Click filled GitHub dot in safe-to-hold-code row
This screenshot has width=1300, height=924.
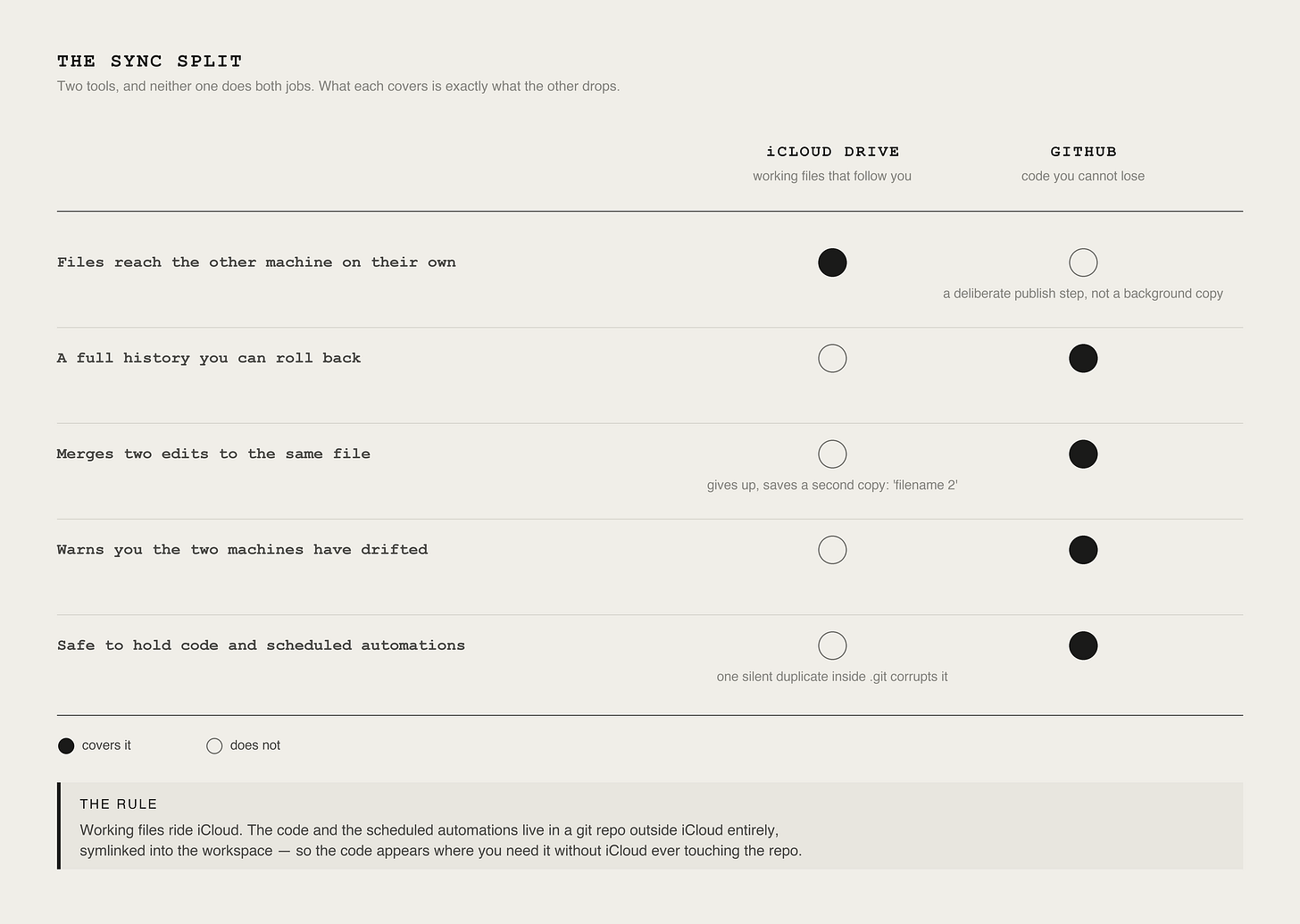tap(1083, 645)
